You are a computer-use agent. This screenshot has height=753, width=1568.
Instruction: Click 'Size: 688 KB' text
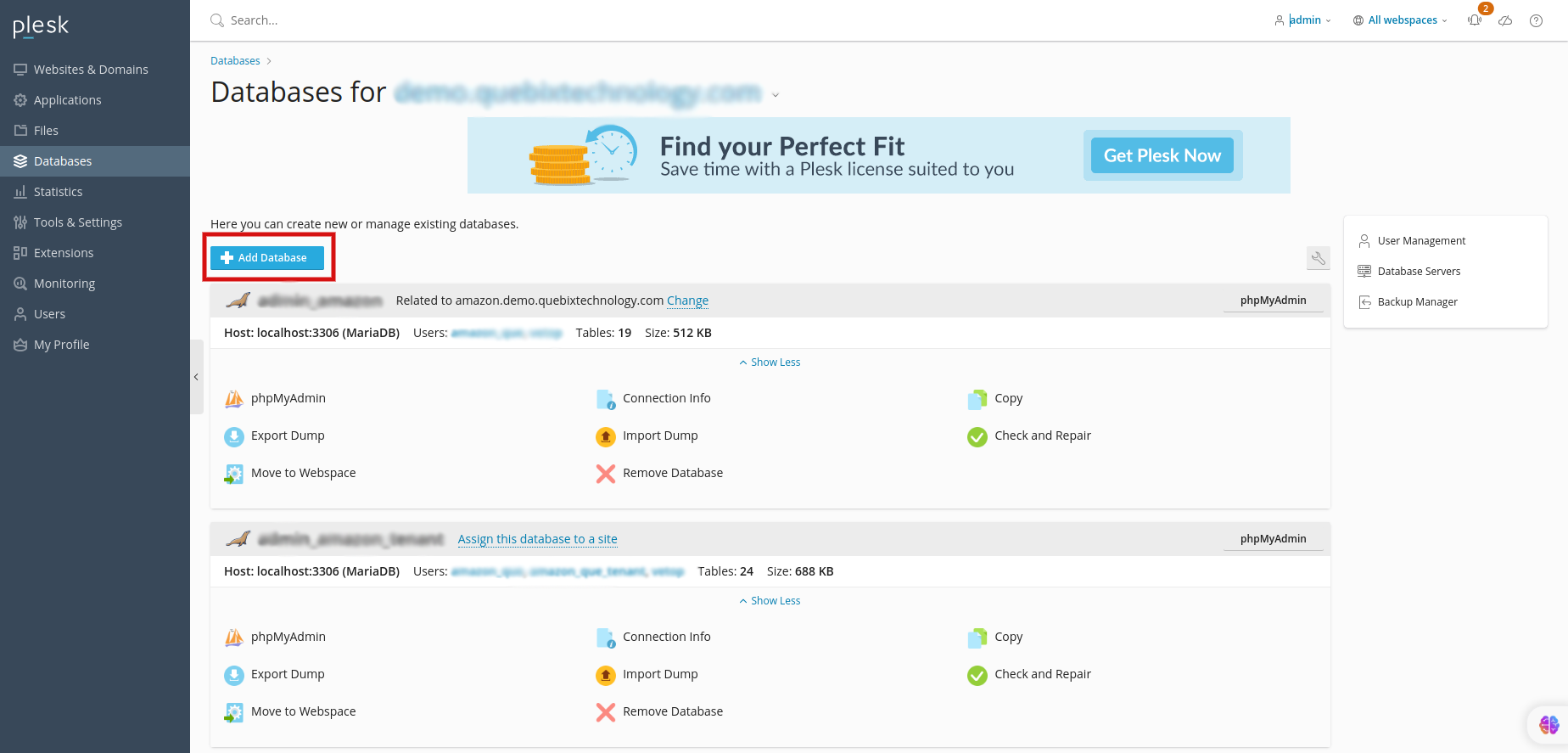pos(800,571)
